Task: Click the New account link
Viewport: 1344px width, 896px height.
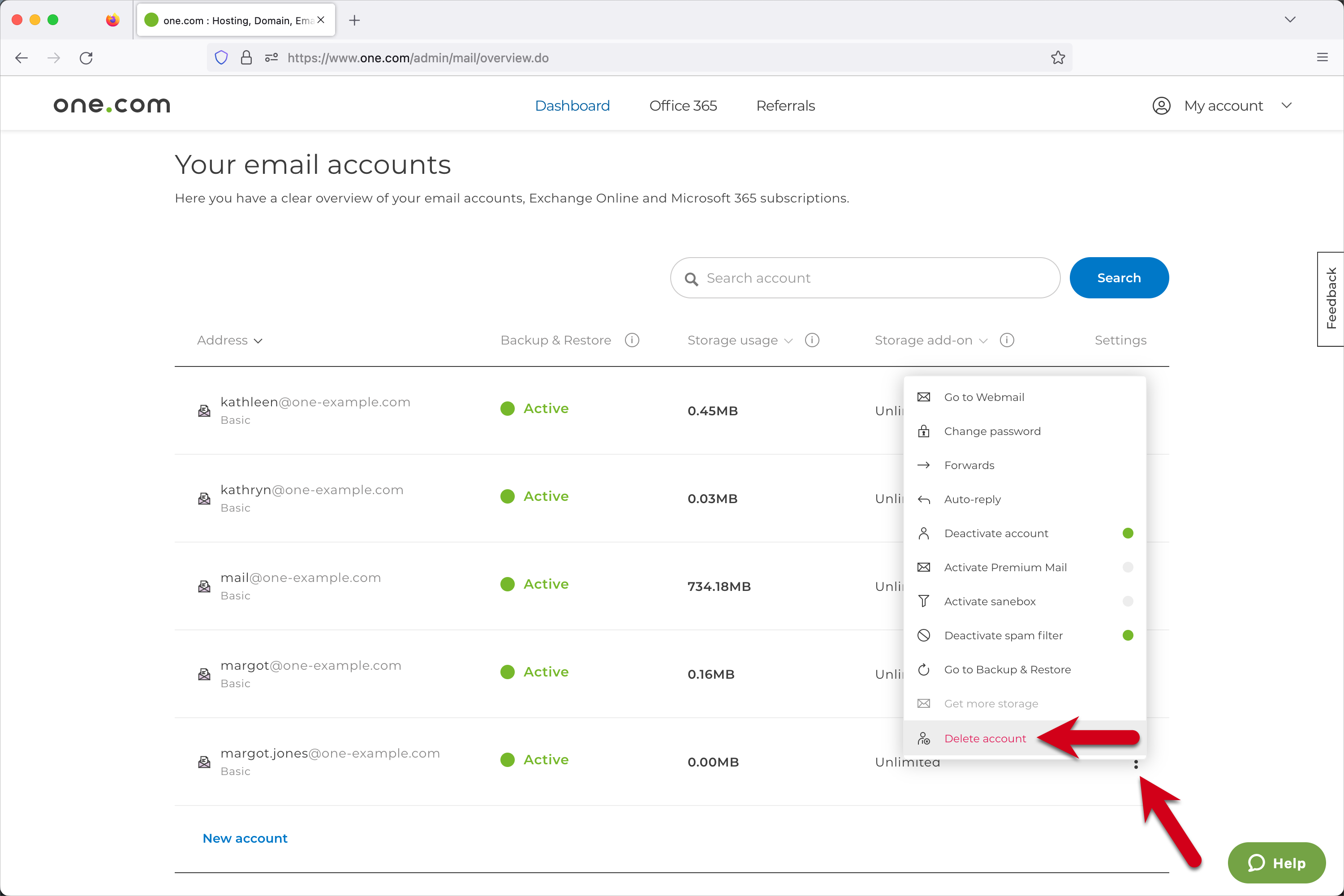Action: click(245, 838)
